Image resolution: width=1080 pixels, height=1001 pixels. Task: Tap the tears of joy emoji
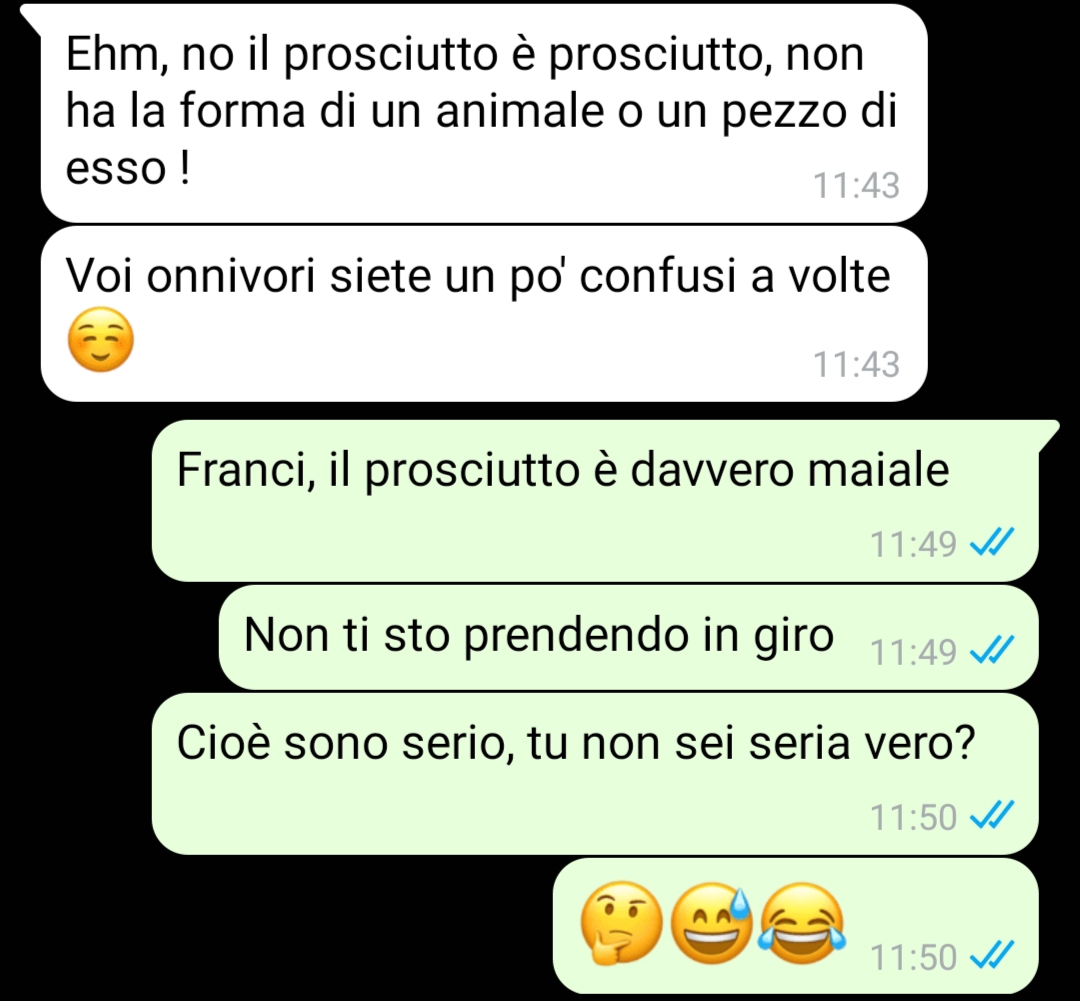pyautogui.click(x=802, y=922)
